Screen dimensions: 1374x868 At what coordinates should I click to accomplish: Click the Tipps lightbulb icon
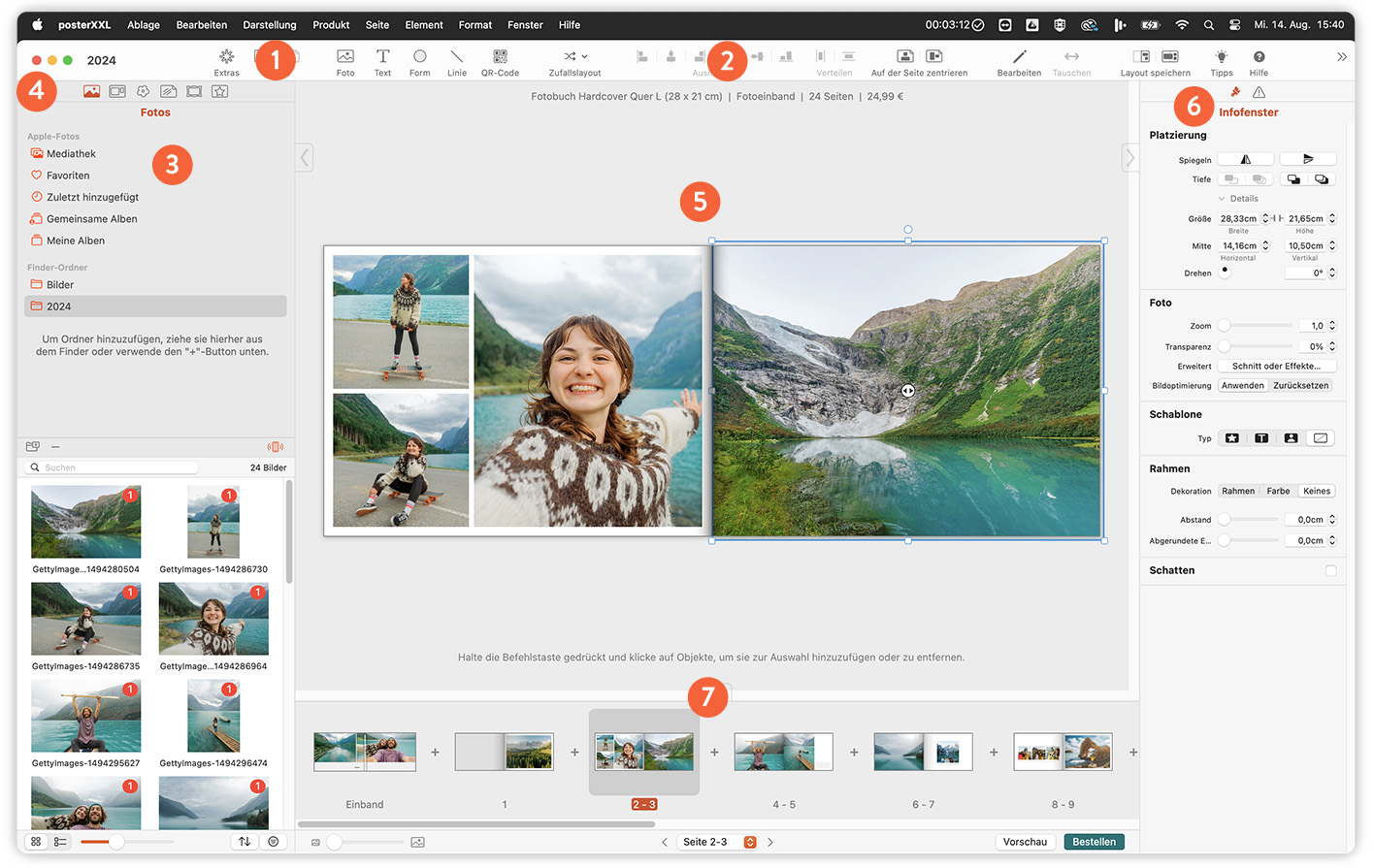(1221, 57)
